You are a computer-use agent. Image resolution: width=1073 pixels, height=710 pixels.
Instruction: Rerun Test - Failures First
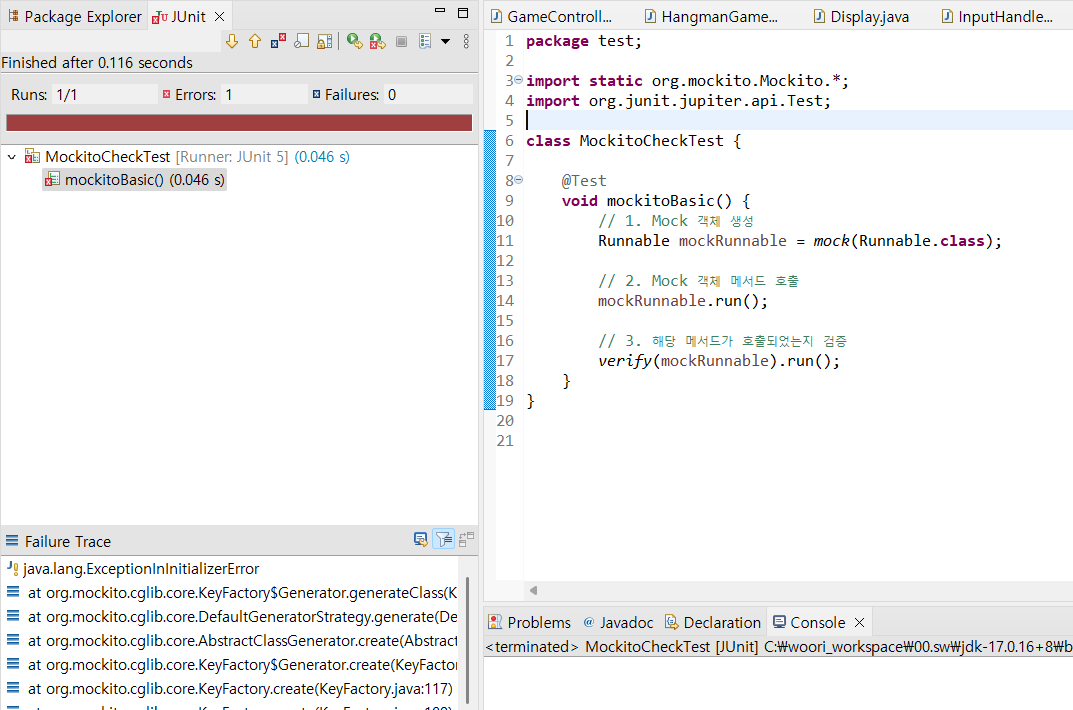coord(377,41)
